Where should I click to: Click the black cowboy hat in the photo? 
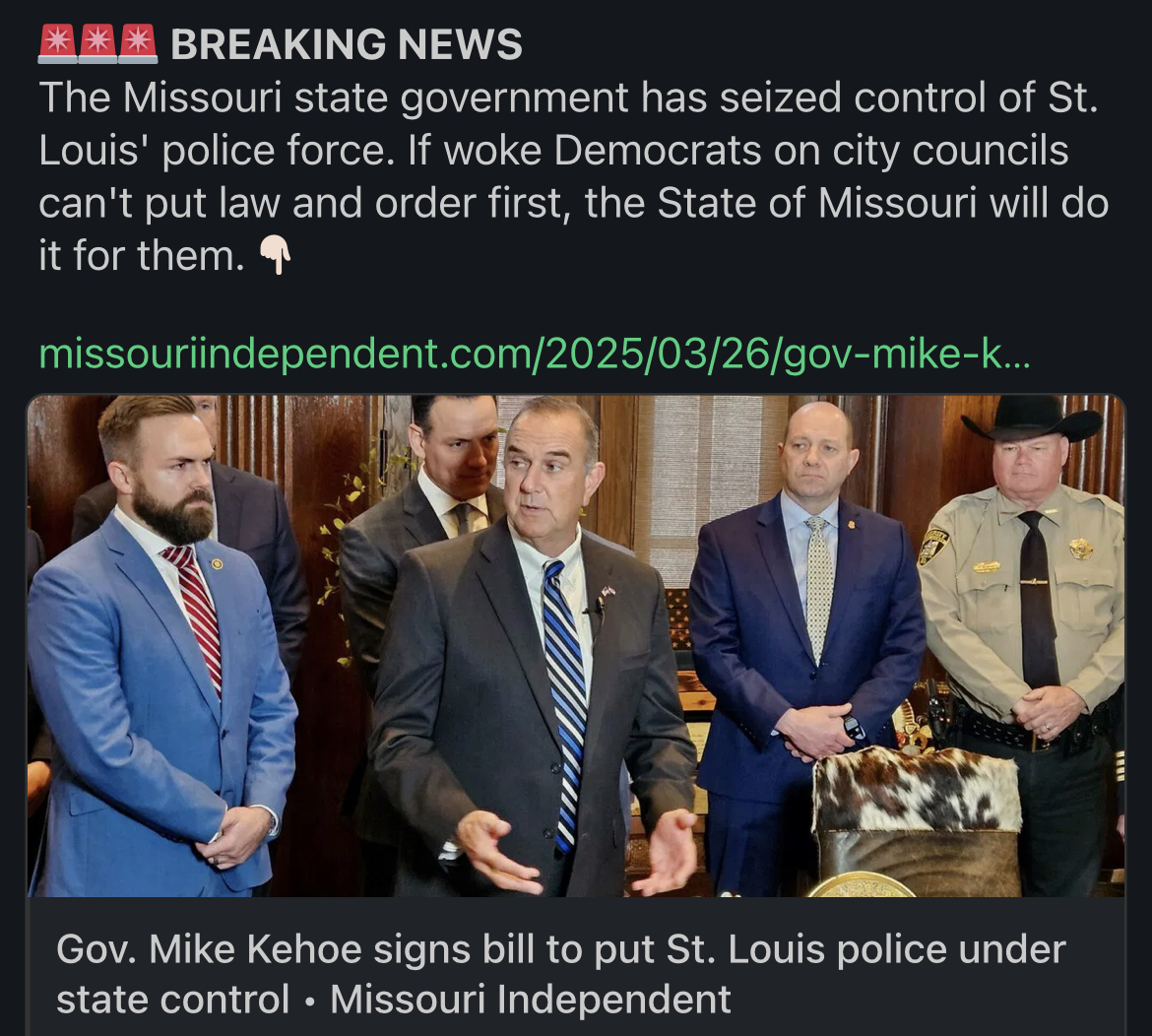point(1033,418)
